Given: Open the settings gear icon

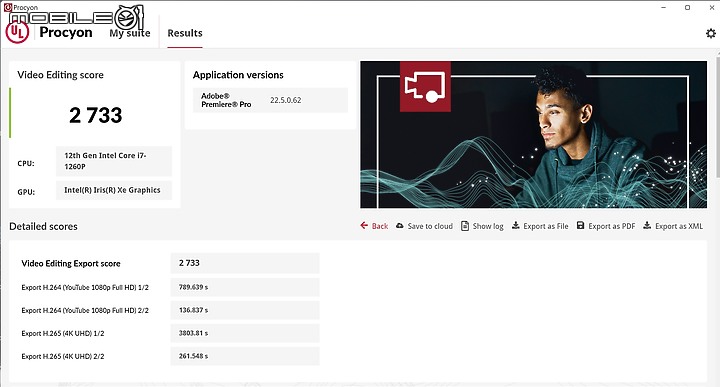Looking at the screenshot, I should pos(710,34).
